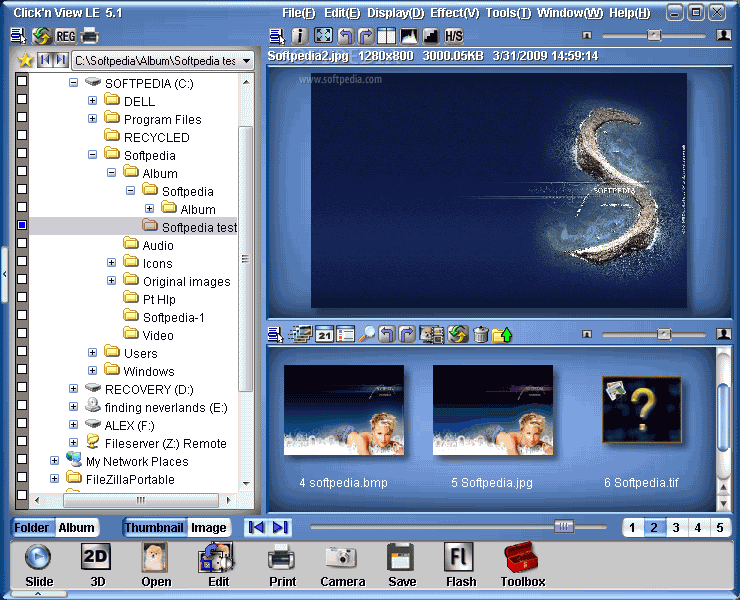
Task: Open the Tools(T) menu
Action: [508, 13]
